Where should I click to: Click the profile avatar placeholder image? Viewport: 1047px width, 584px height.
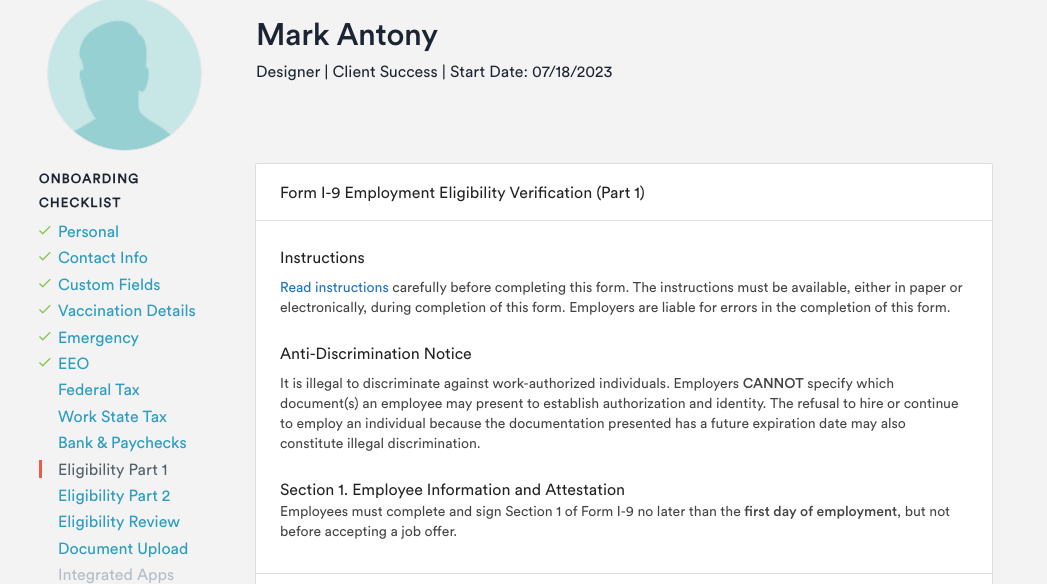coord(124,74)
